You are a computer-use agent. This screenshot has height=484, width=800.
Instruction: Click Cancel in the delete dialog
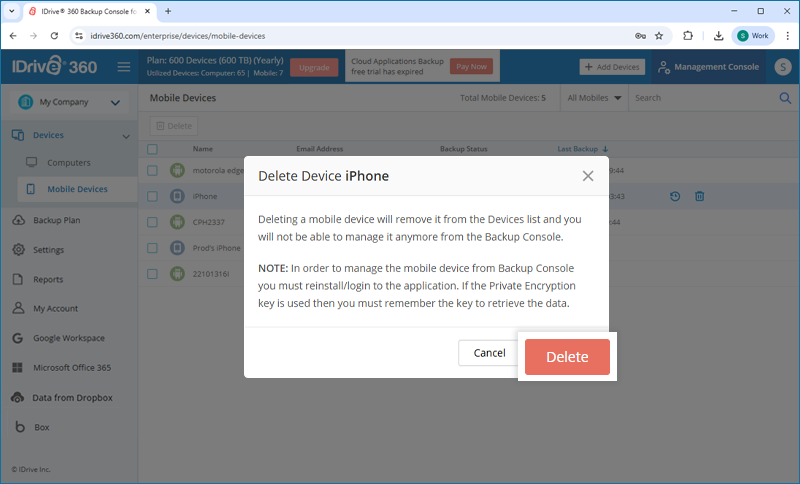point(489,353)
